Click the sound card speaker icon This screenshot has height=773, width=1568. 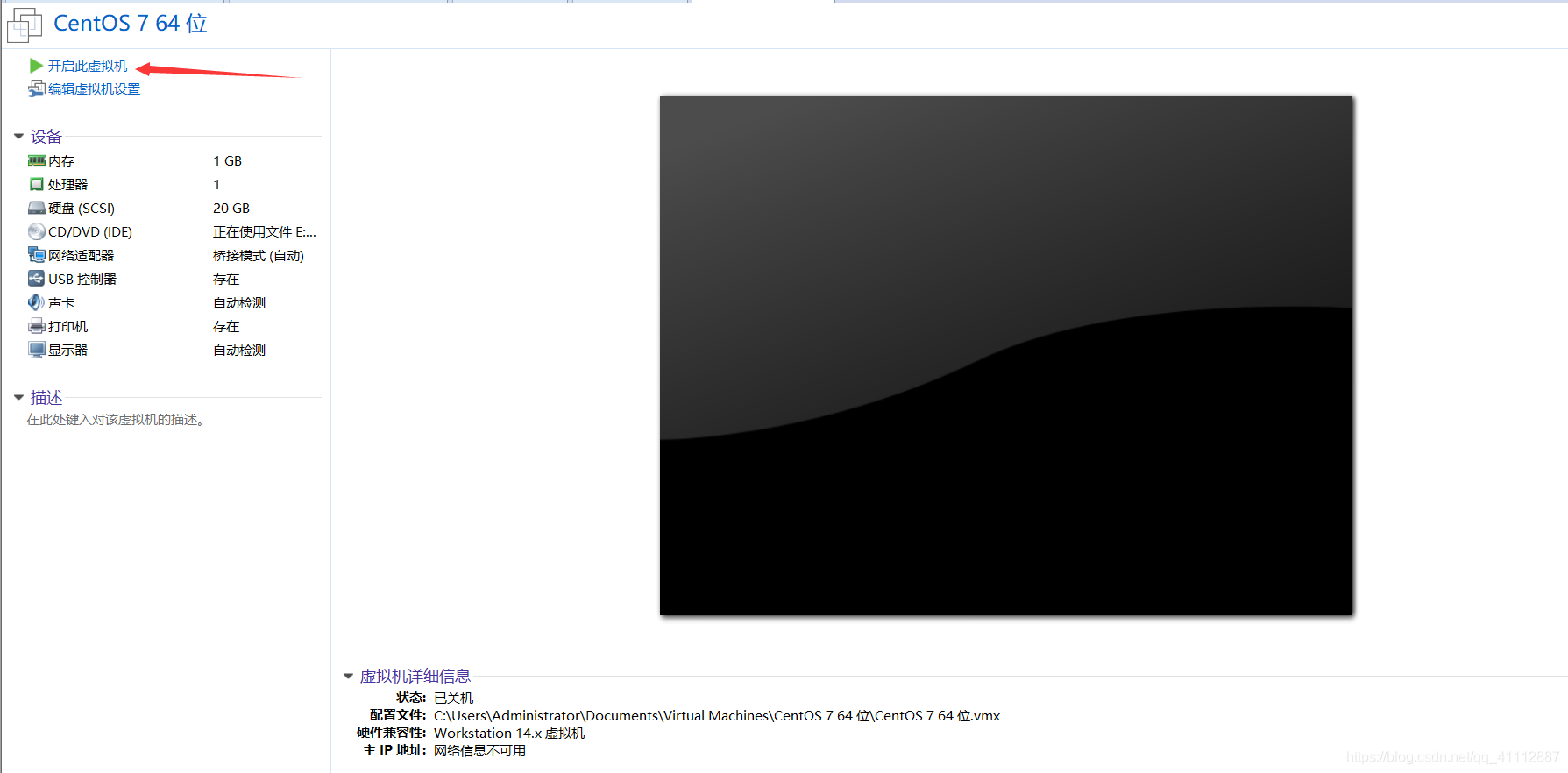tap(36, 302)
